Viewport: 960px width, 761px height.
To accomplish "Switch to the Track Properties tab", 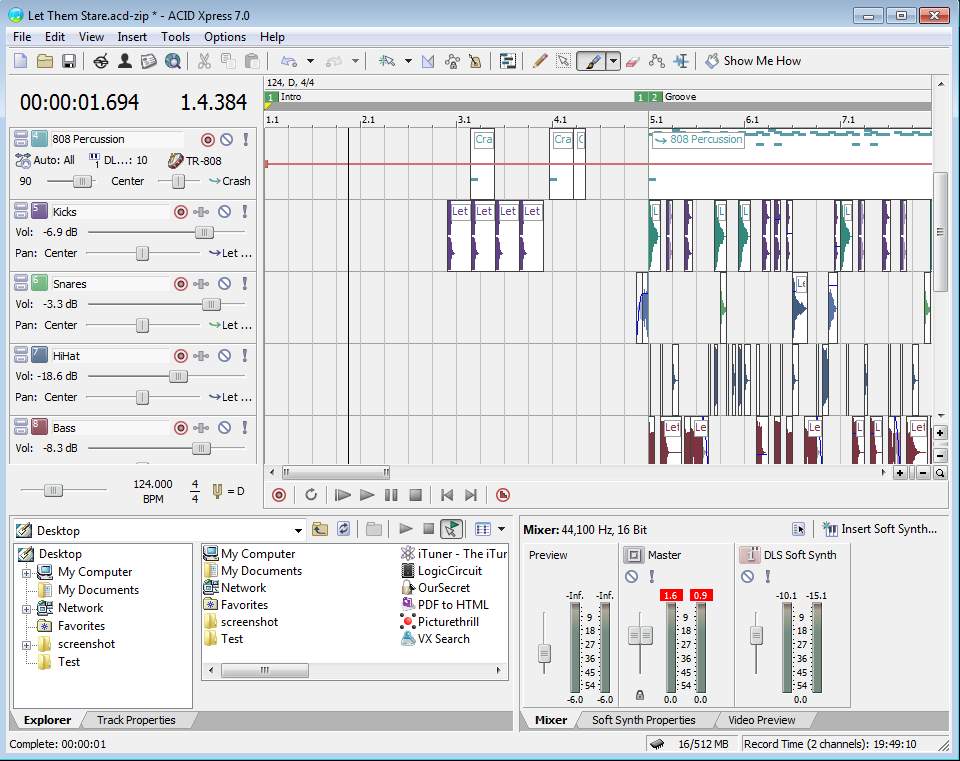I will 136,720.
